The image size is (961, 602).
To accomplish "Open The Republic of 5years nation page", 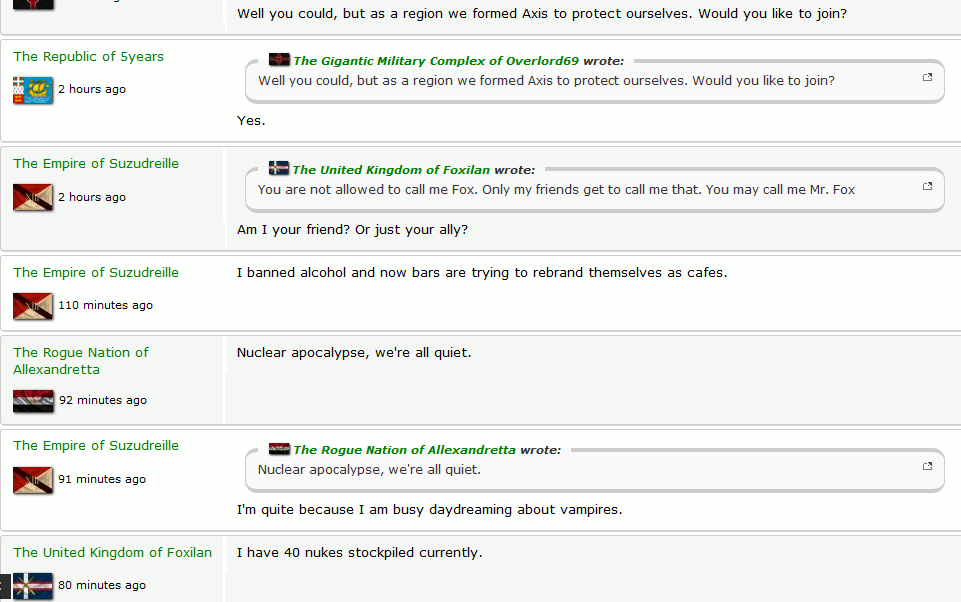I will 88,57.
